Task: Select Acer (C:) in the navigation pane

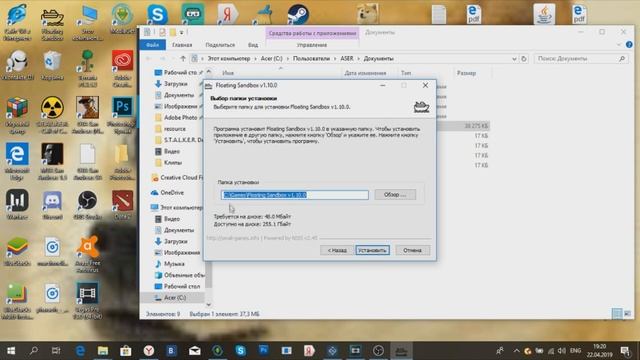Action: (x=175, y=298)
